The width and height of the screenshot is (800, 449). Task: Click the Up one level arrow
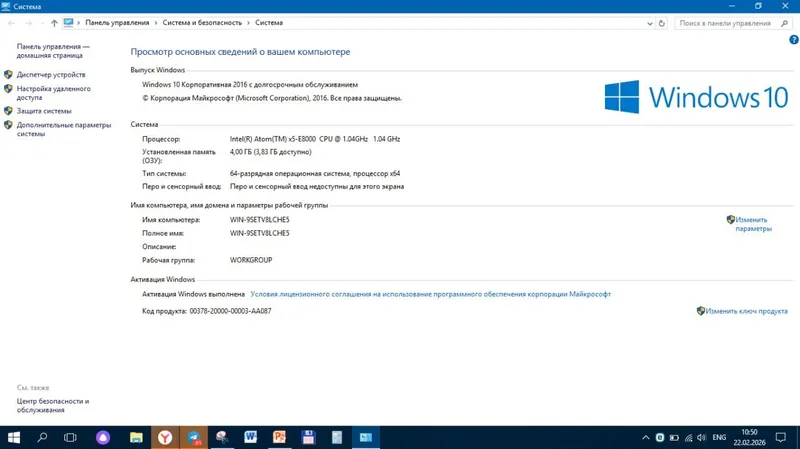coord(54,23)
